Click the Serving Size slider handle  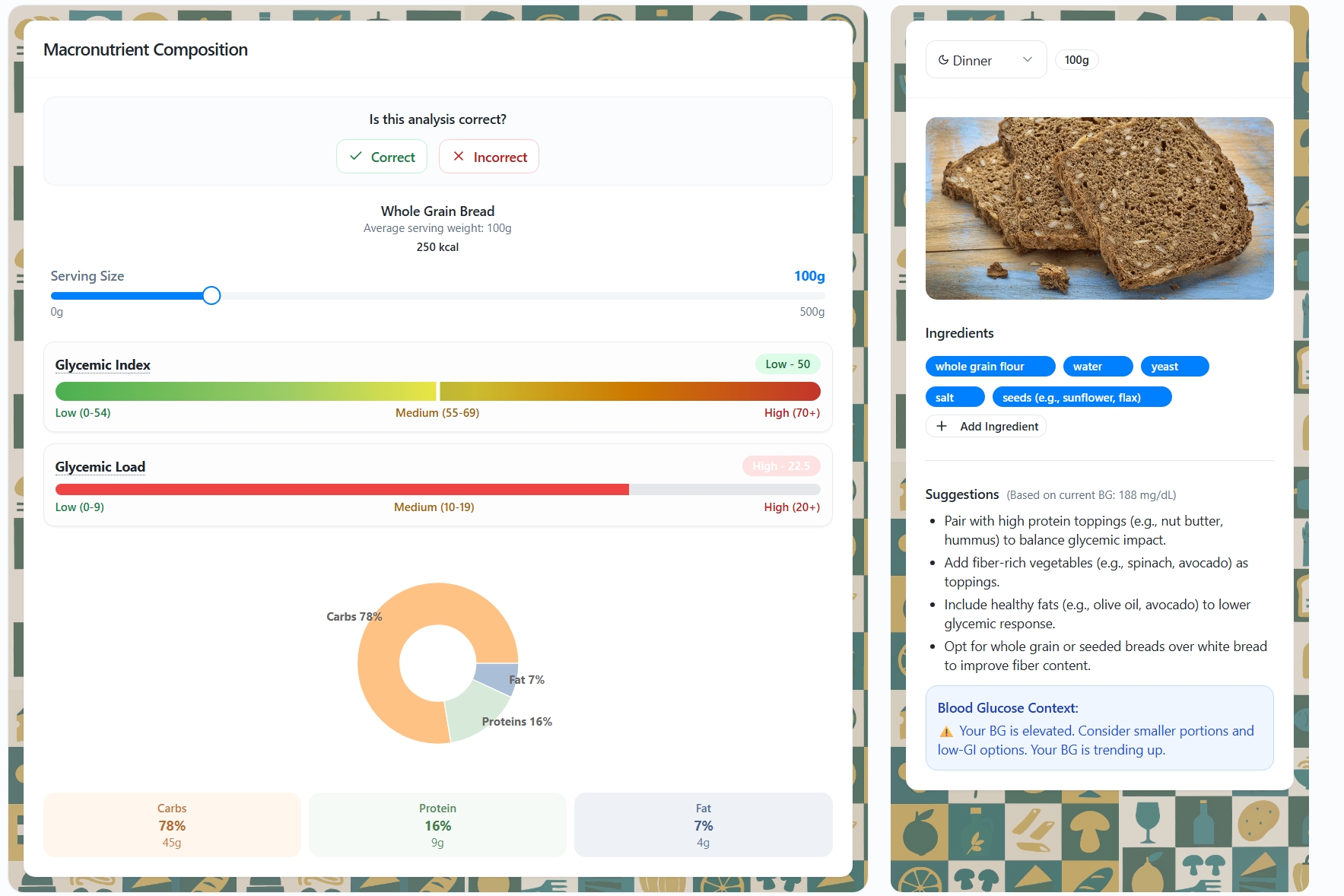point(211,296)
